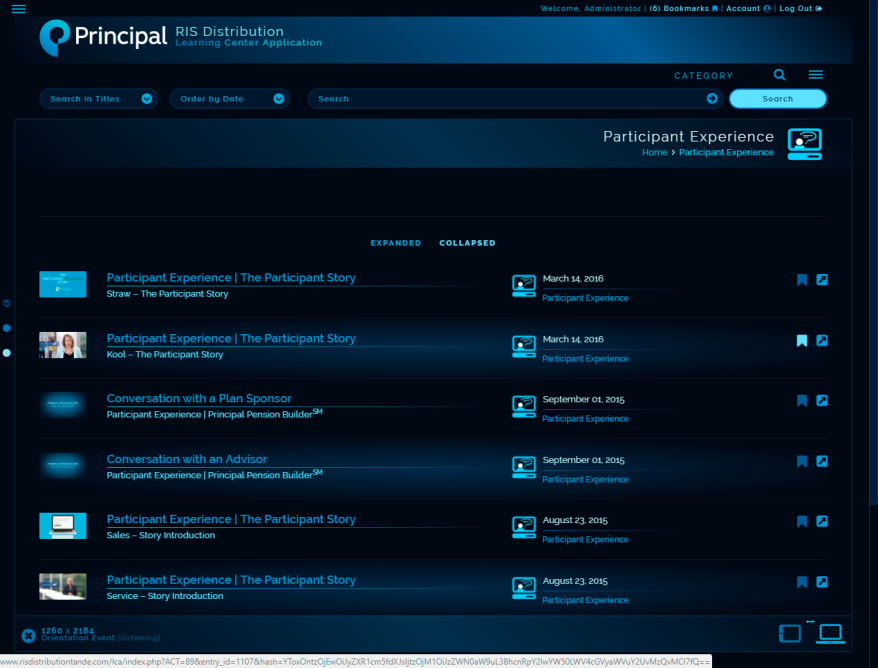Bookmark Conversation with a Plan Sponsor
878x668 pixels.
[x=801, y=400]
